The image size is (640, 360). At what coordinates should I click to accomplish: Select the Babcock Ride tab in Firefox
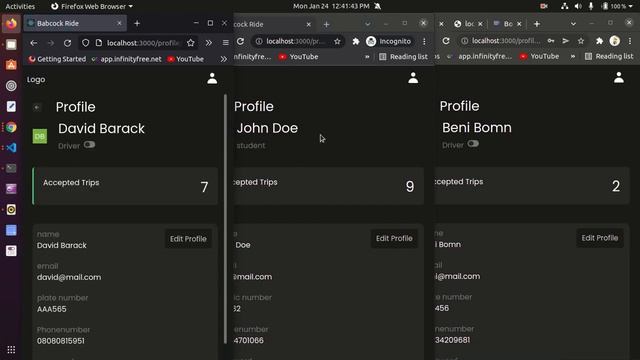[75, 23]
